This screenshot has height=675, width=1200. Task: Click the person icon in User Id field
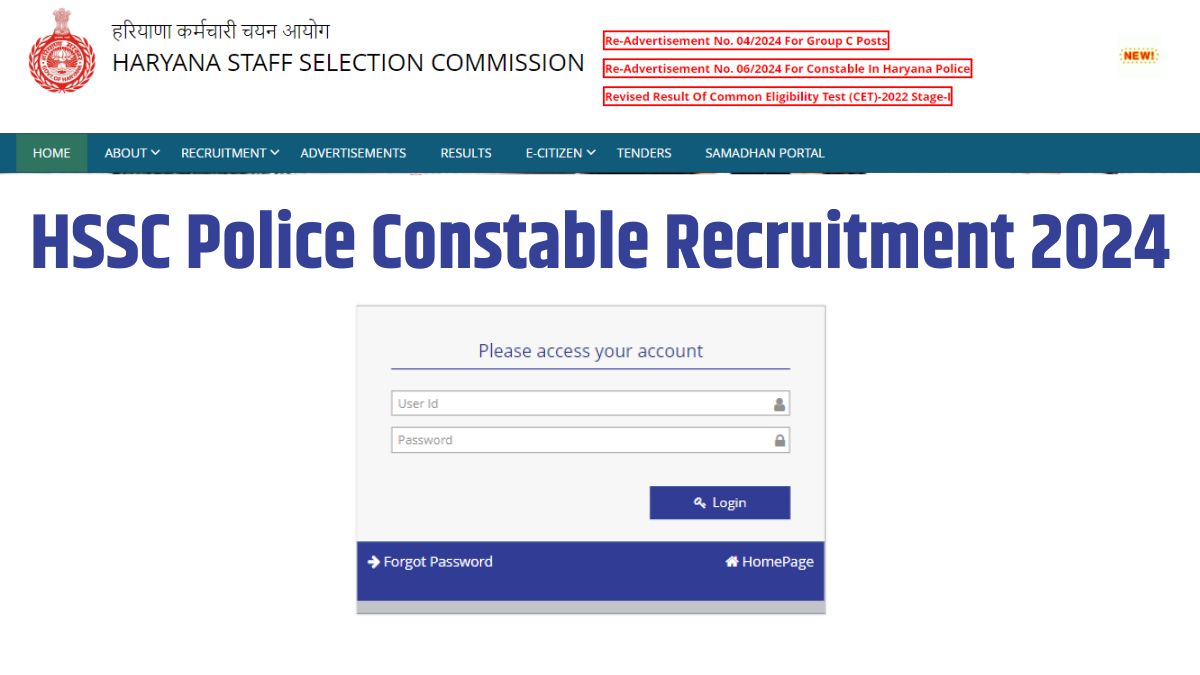tap(778, 403)
